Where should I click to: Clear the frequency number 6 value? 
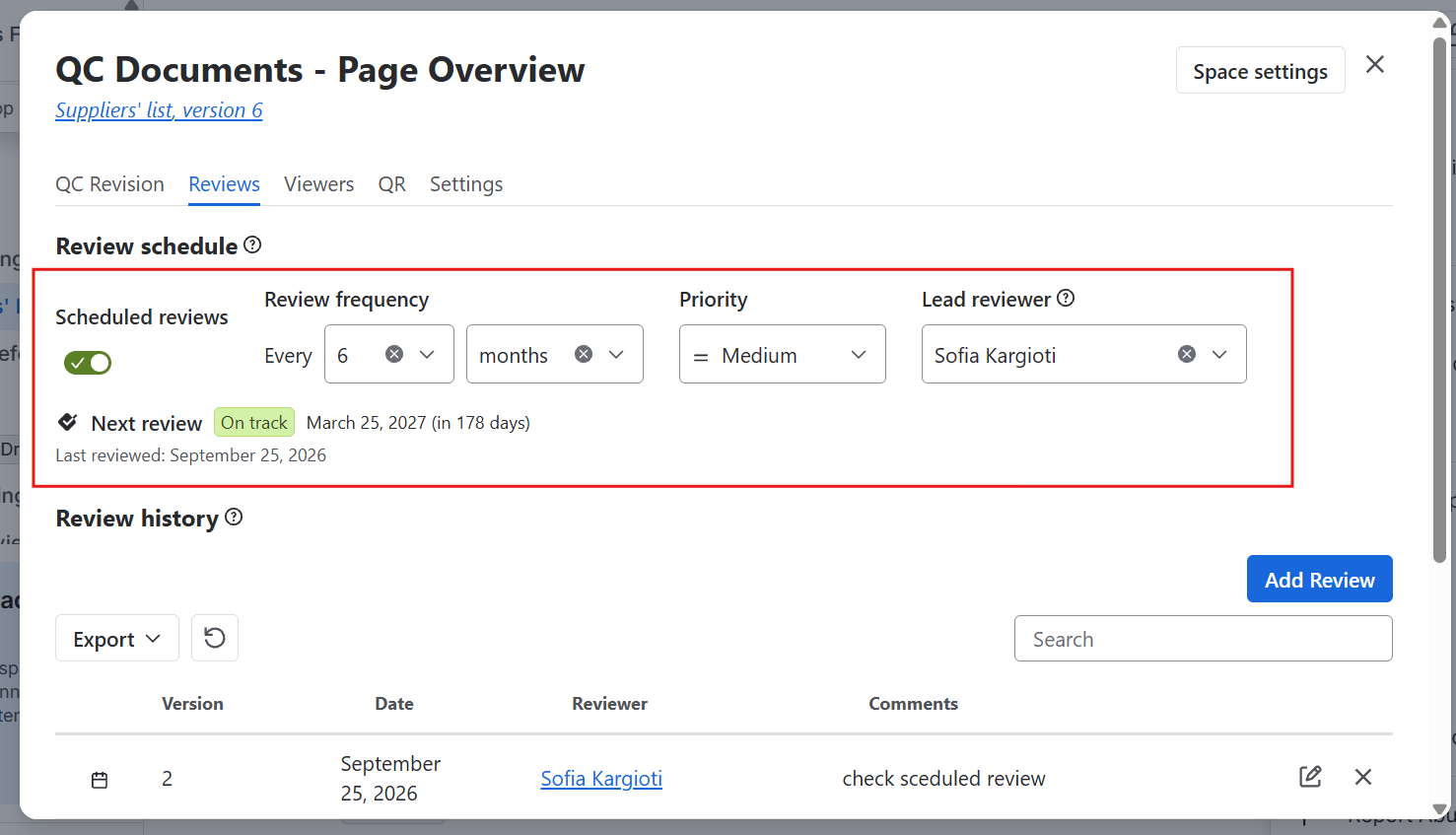click(394, 354)
